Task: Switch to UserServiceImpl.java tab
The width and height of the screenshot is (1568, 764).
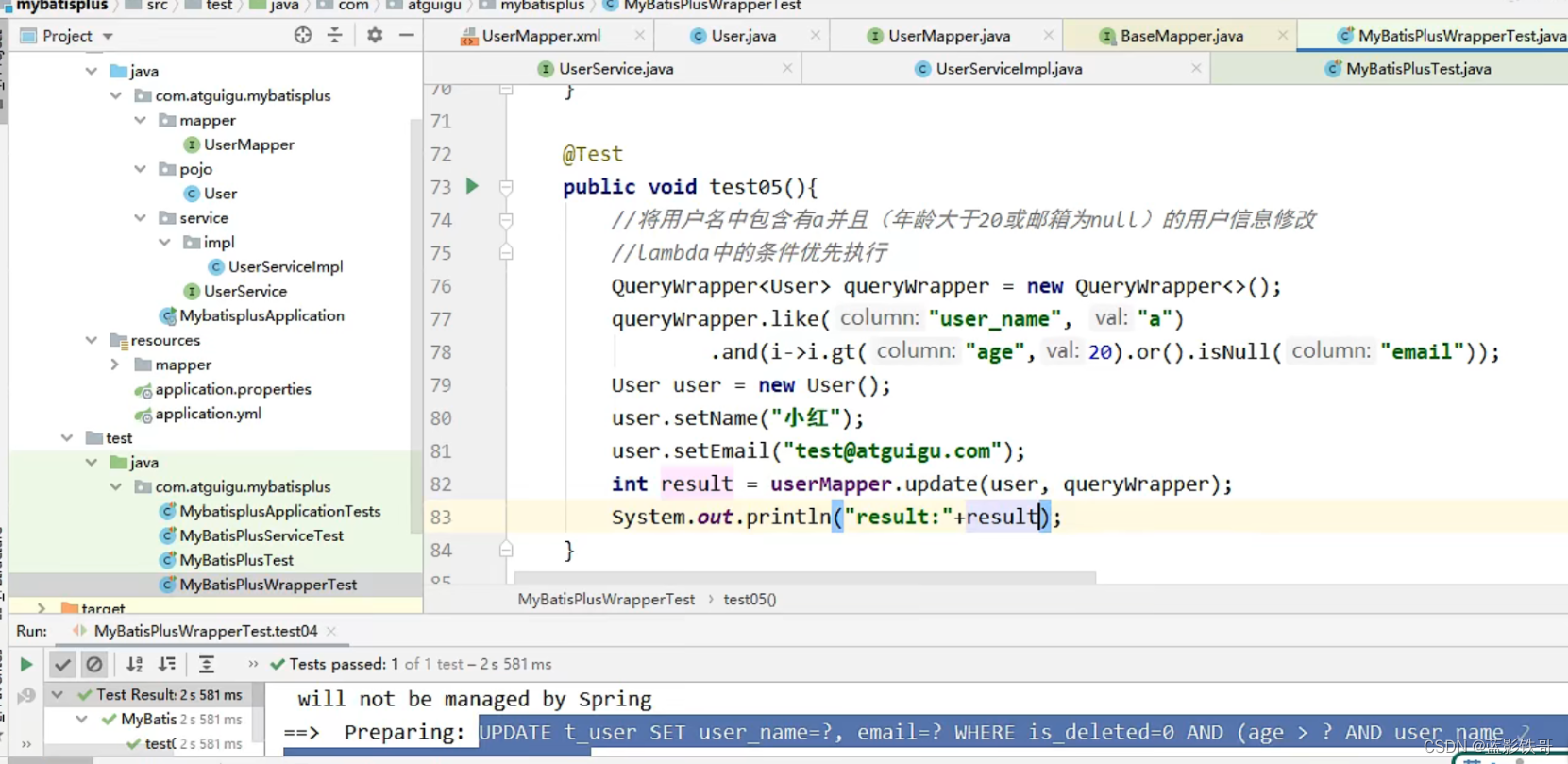Action: pos(1008,69)
